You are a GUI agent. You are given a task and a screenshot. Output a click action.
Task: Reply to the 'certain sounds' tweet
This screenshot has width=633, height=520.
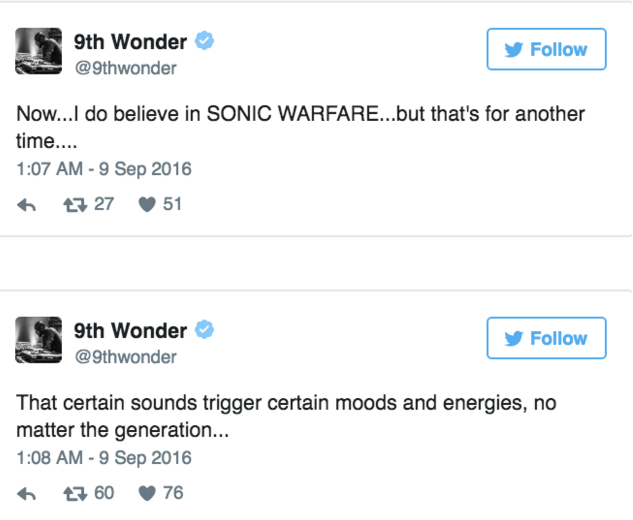pos(28,493)
